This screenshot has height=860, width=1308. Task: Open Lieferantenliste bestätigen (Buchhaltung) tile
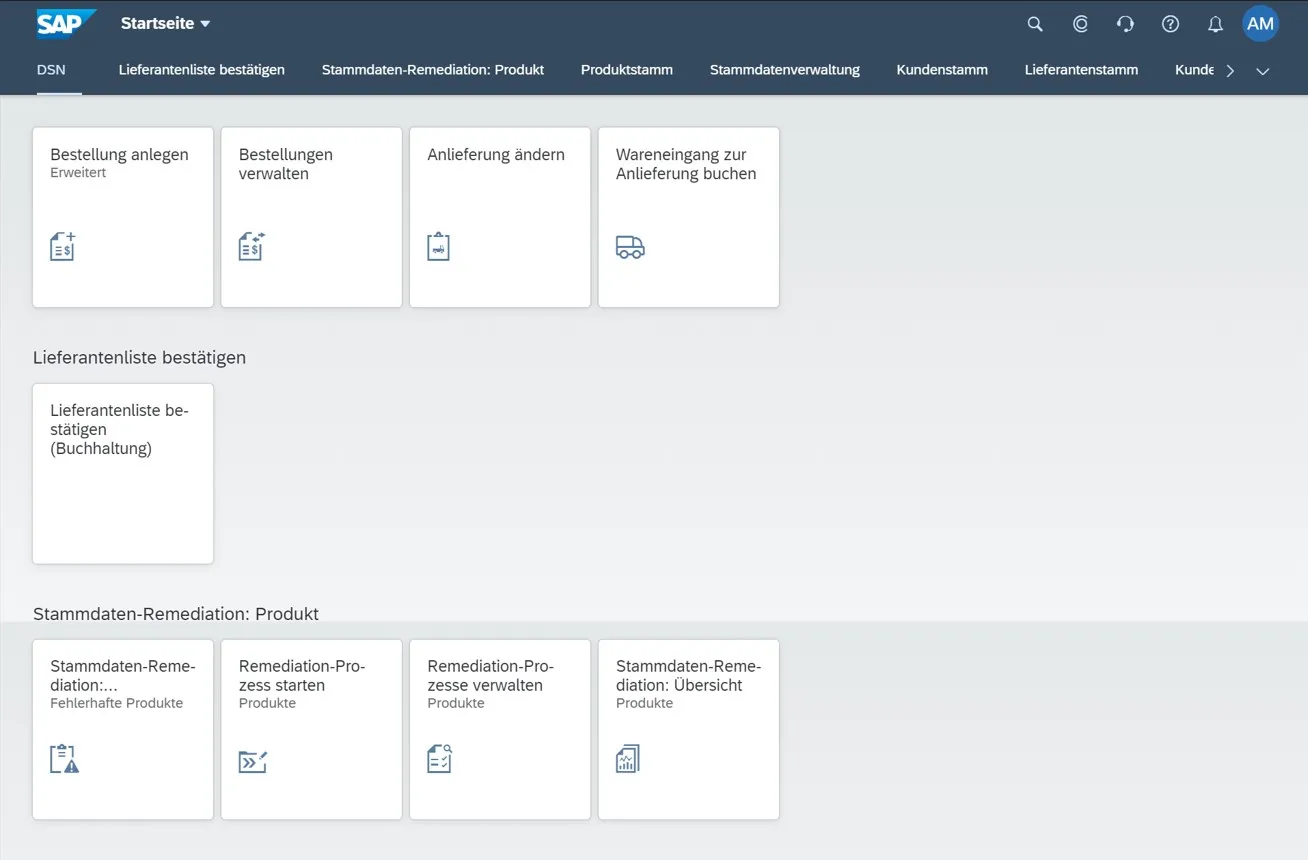(x=123, y=474)
